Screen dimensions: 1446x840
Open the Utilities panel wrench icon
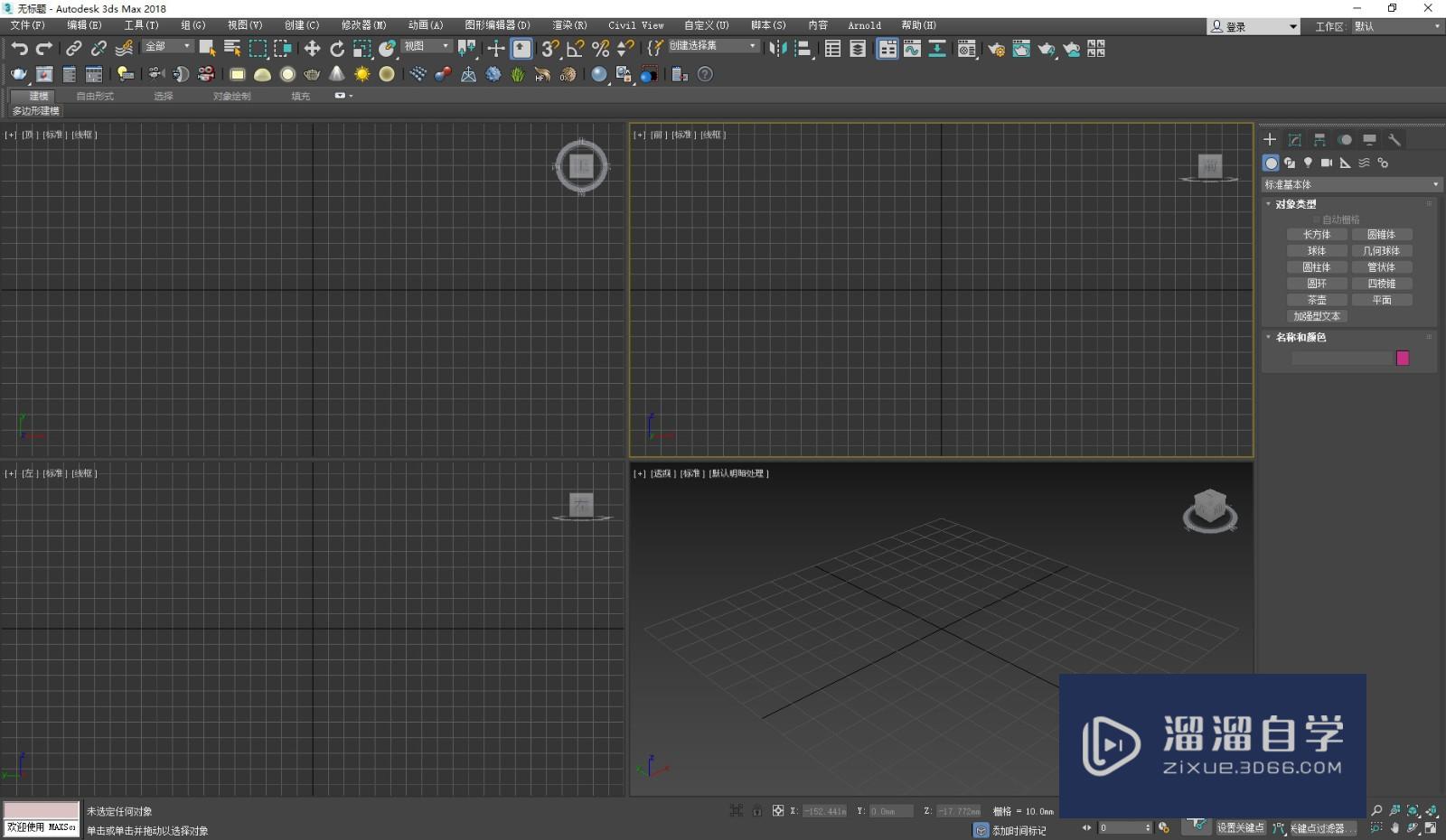(1394, 140)
